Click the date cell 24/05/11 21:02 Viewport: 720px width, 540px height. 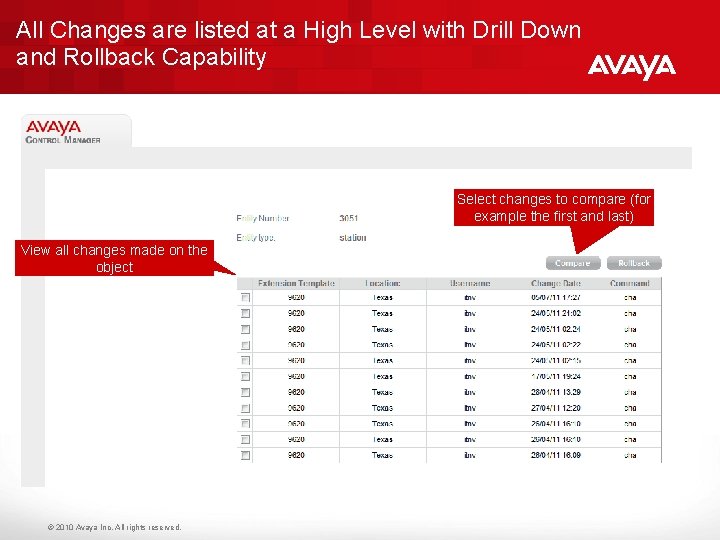pos(556,313)
